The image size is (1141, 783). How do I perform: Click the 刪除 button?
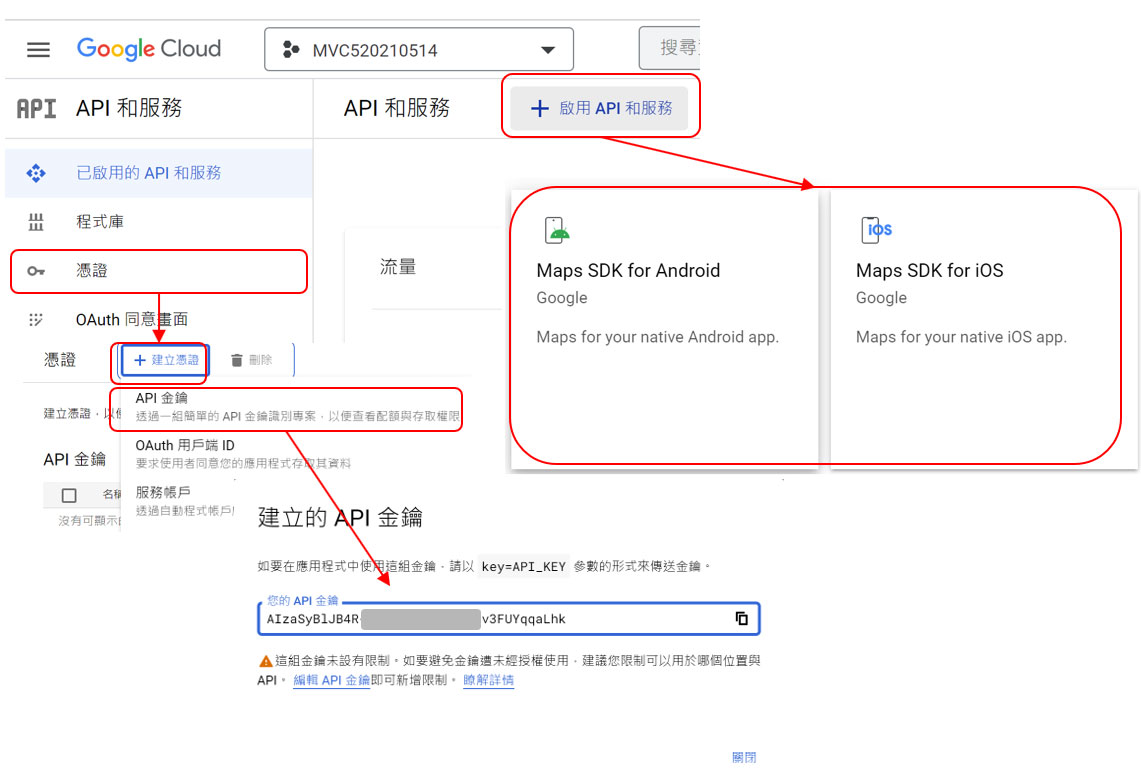[252, 360]
